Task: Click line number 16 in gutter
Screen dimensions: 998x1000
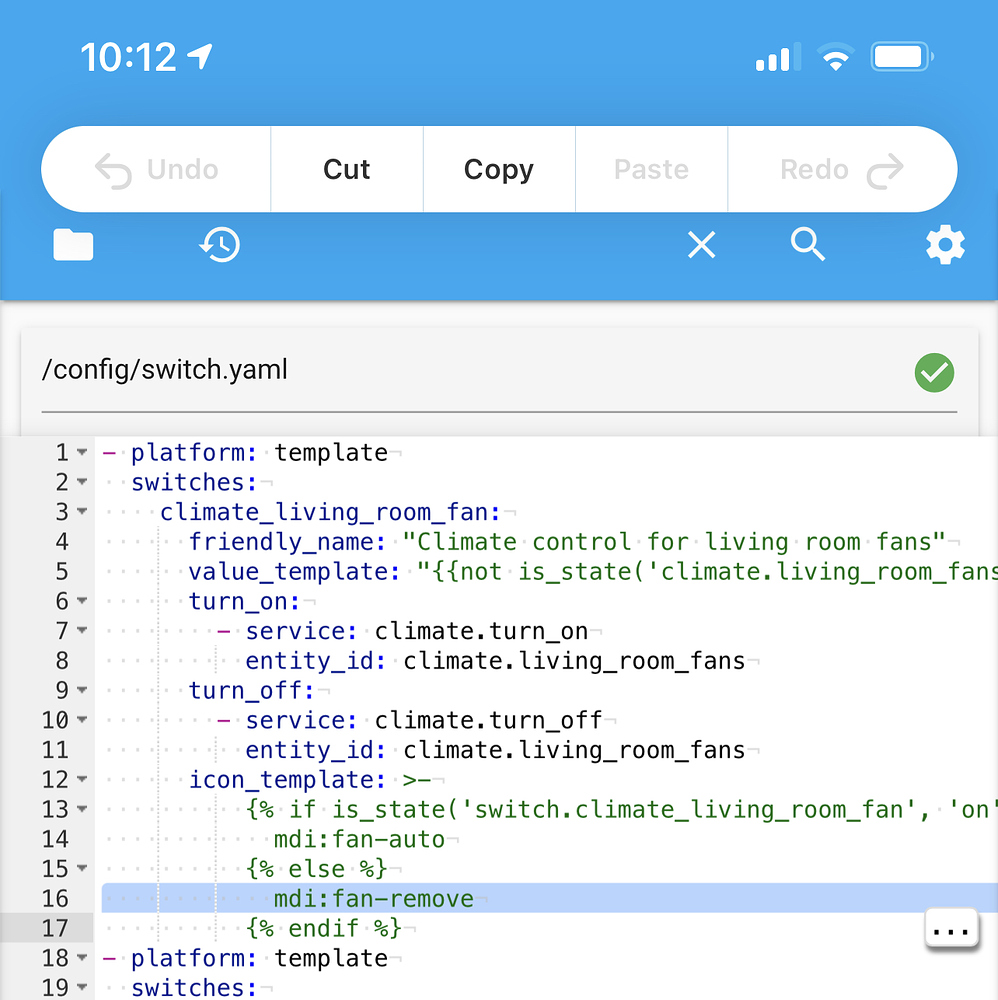Action: [55, 899]
